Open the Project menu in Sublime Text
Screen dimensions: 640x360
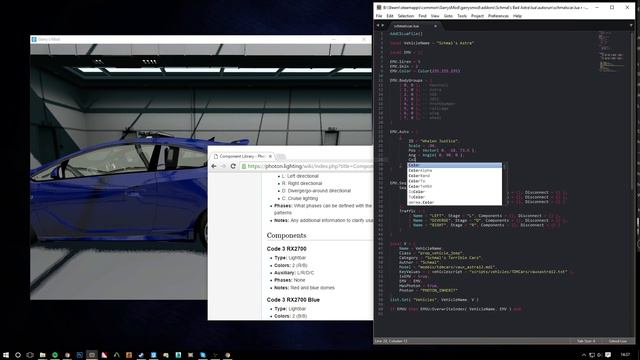click(x=477, y=16)
